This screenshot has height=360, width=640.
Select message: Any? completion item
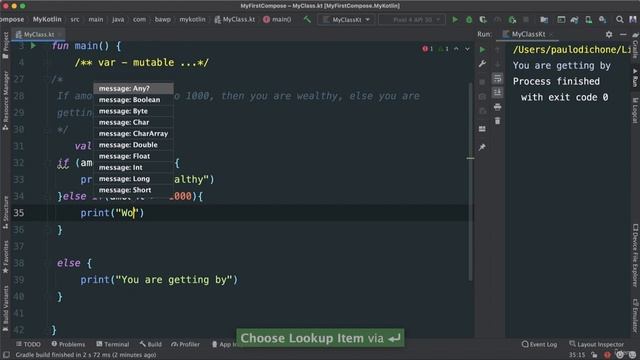133,88
